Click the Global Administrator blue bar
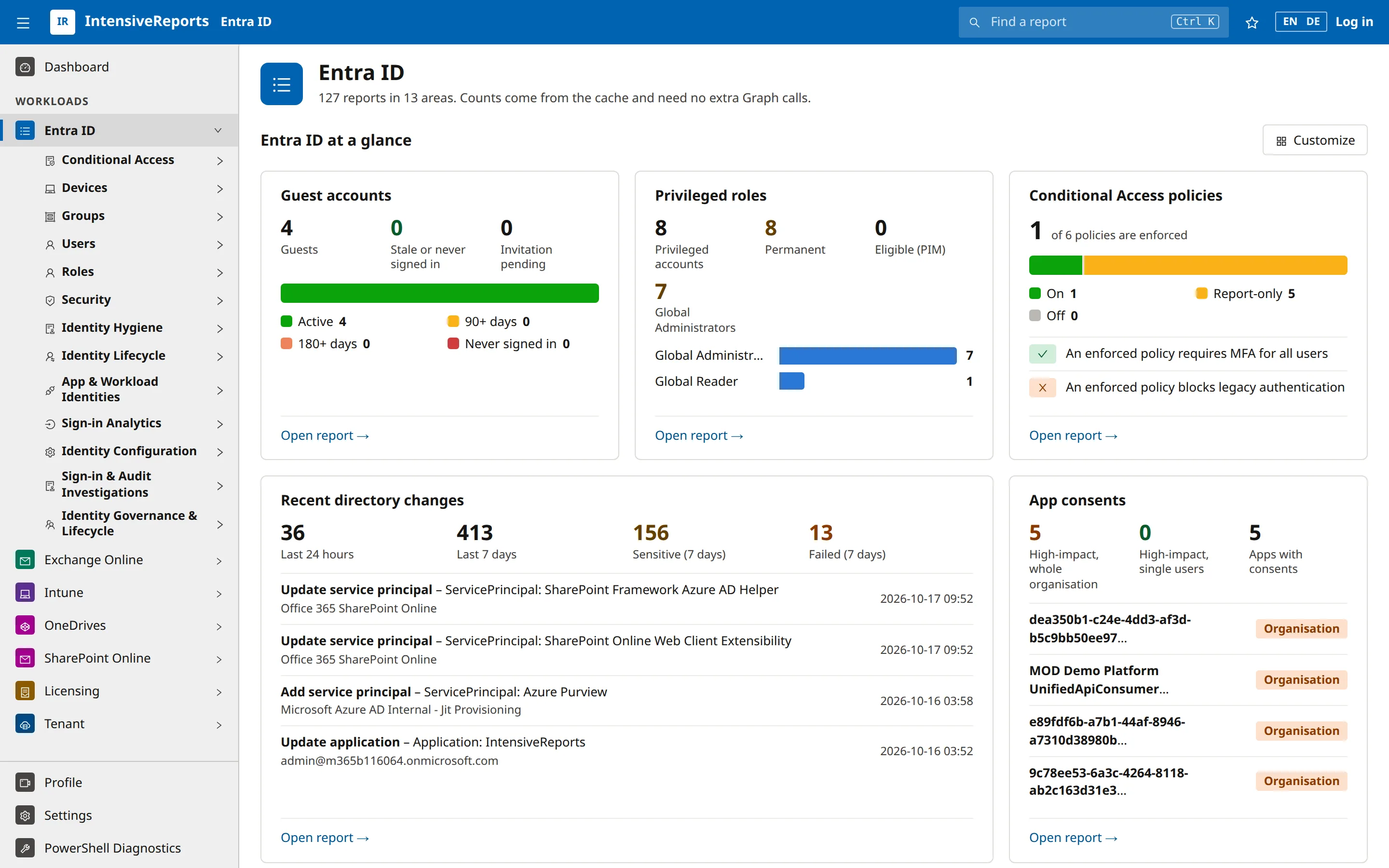This screenshot has height=868, width=1389. coord(867,355)
